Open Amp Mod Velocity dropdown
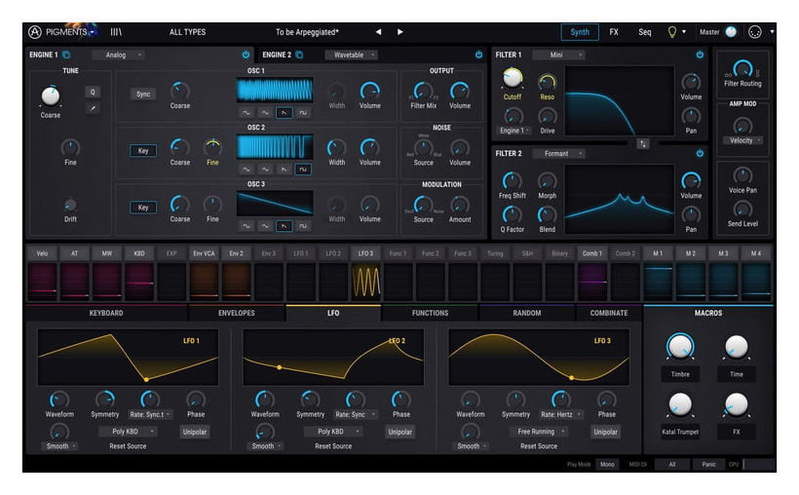799x495 pixels. 742,141
